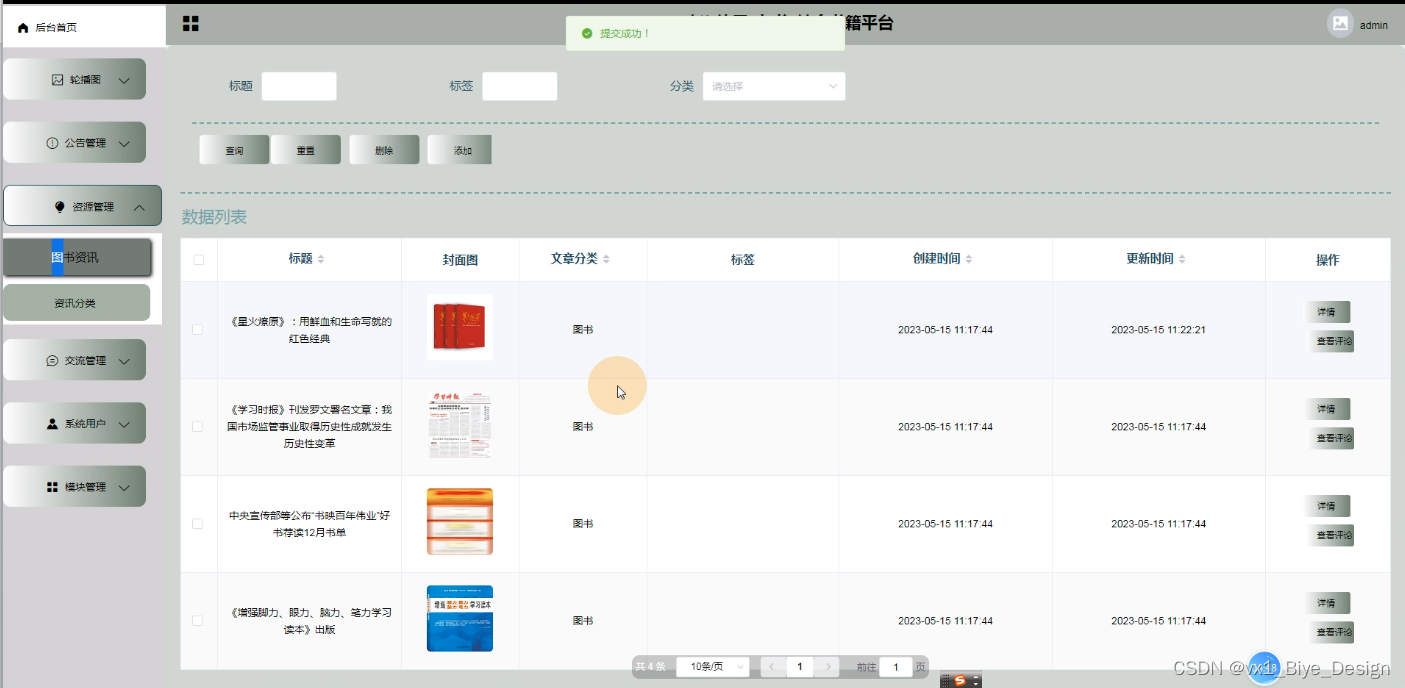Click the 添加 button
This screenshot has width=1405, height=688.
(460, 150)
